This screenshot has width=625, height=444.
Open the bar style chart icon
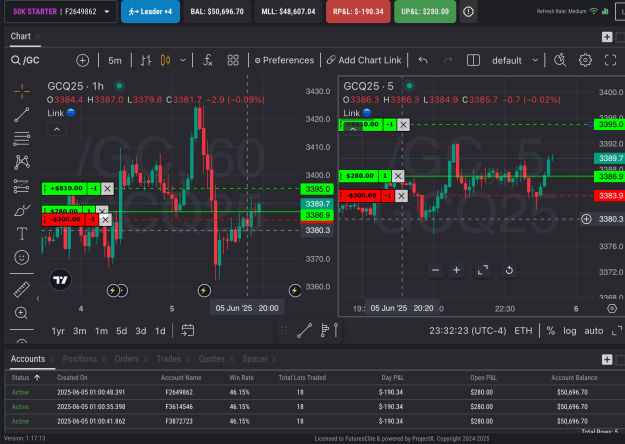tap(146, 61)
